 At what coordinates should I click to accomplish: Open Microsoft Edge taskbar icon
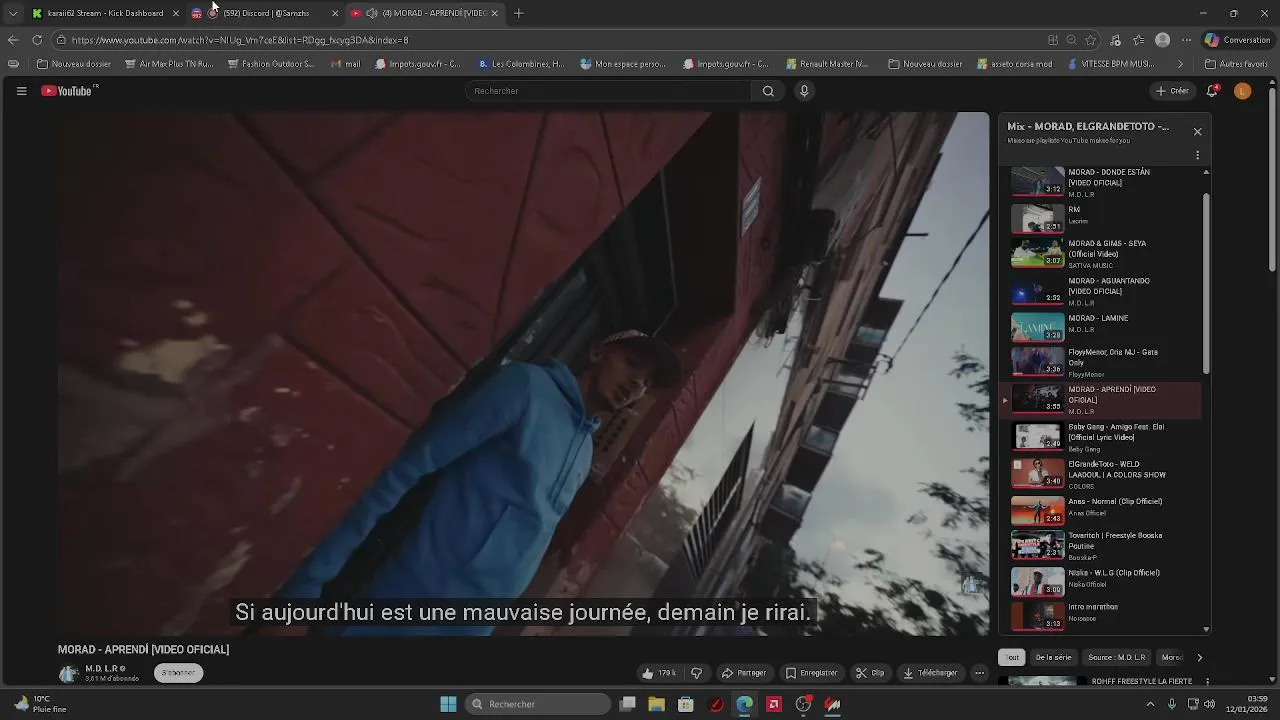click(745, 704)
